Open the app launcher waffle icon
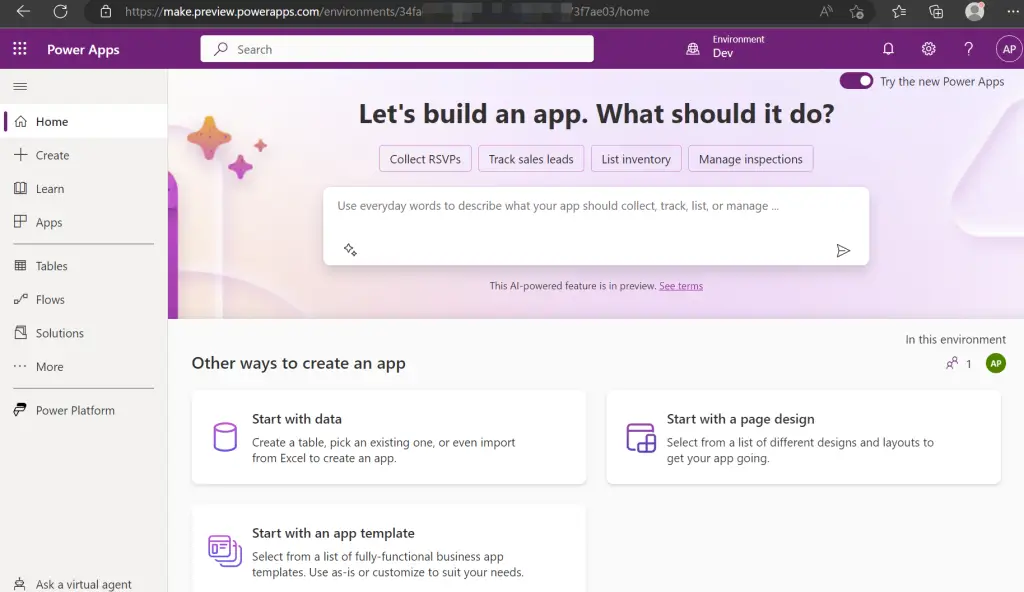 (x=20, y=49)
